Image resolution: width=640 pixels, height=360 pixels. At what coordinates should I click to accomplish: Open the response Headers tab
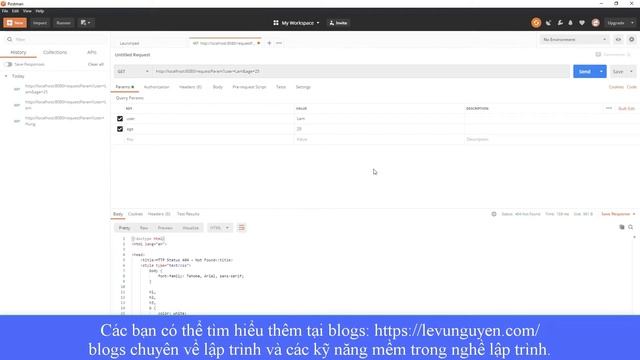coord(159,214)
